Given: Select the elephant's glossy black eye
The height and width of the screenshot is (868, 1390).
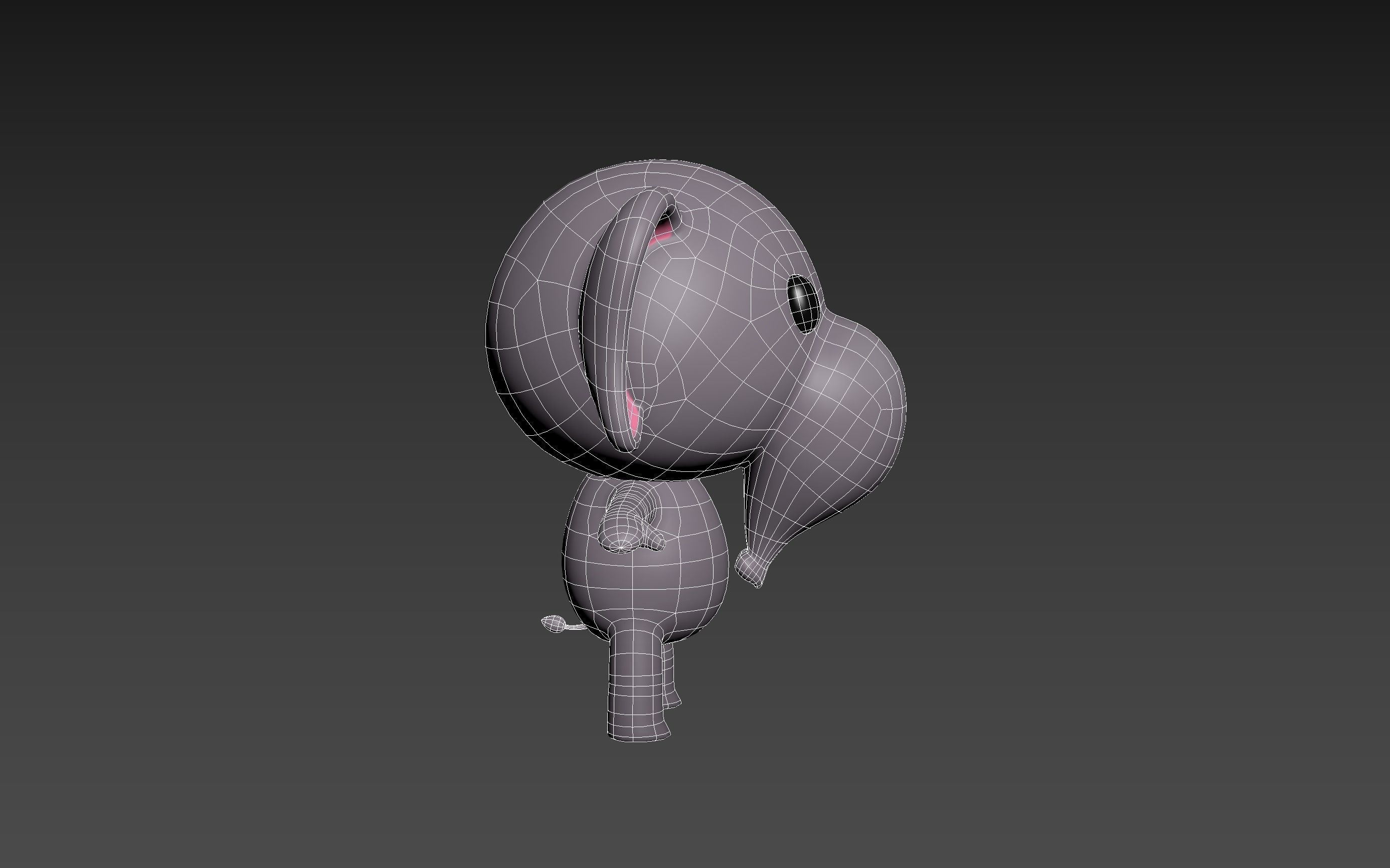Looking at the screenshot, I should (803, 304).
